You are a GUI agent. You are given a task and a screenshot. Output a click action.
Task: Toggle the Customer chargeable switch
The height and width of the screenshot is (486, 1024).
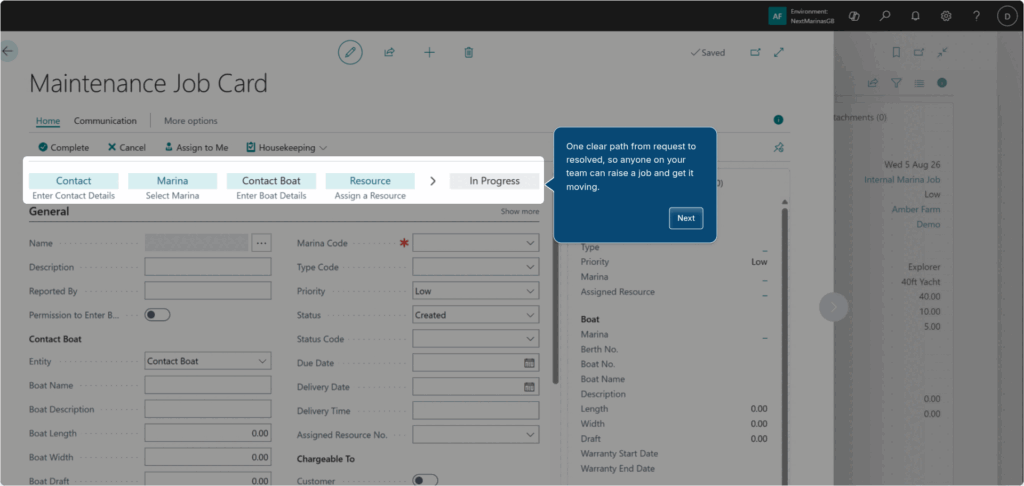[425, 481]
